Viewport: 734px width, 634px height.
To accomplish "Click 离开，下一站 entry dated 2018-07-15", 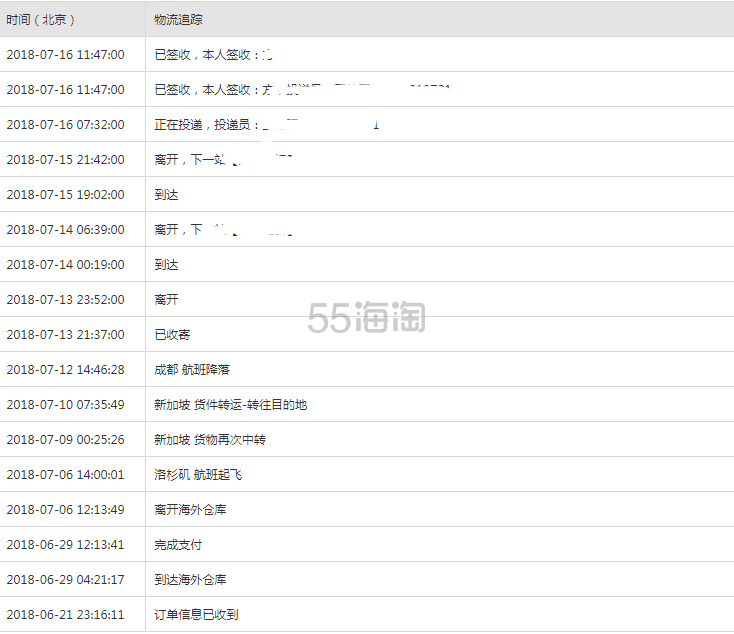I will click(x=223, y=160).
